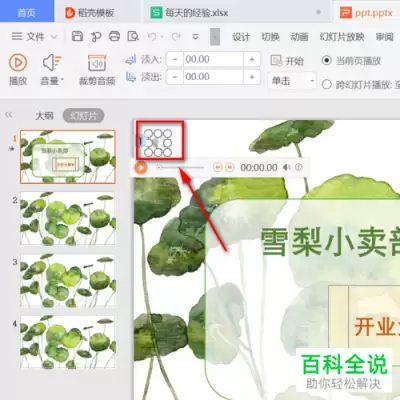Select slide 2 thumbnail
400x400 pixels.
coord(68,218)
